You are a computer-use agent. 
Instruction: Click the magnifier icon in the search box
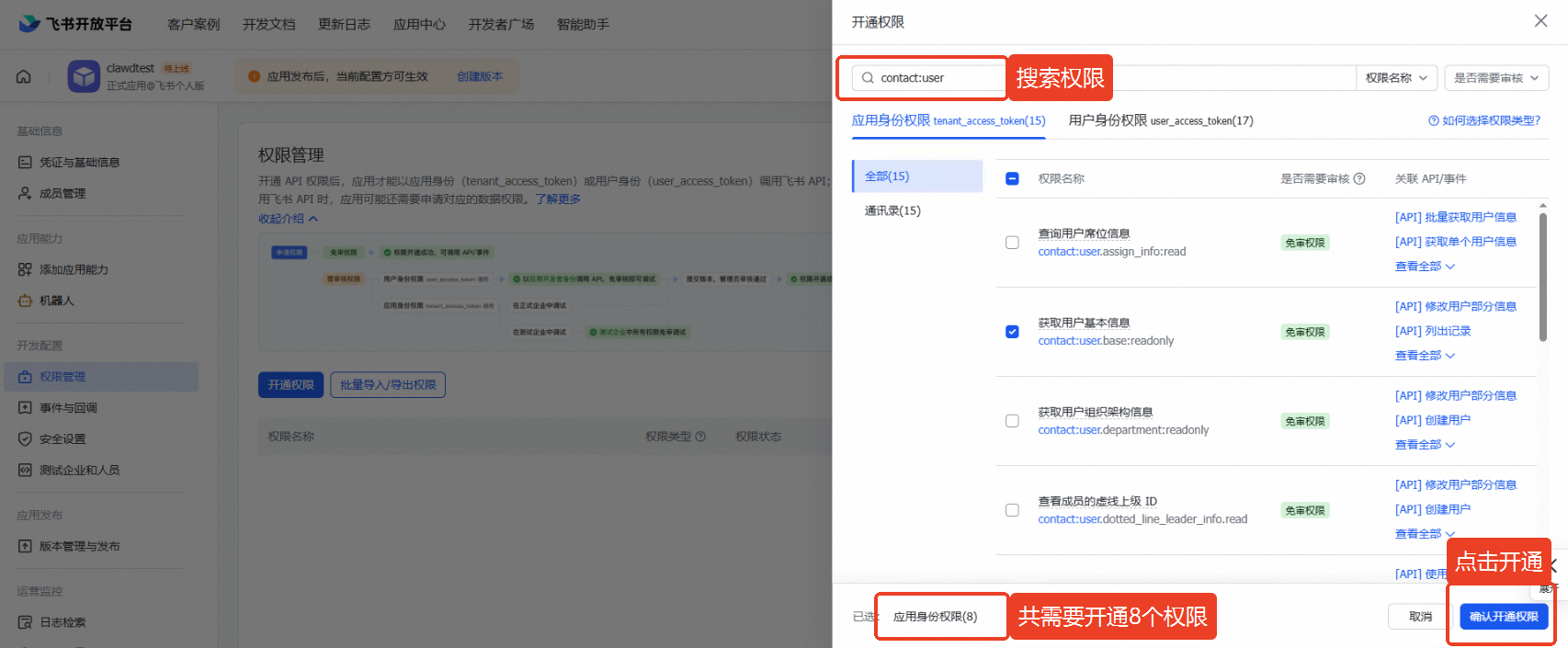click(868, 78)
